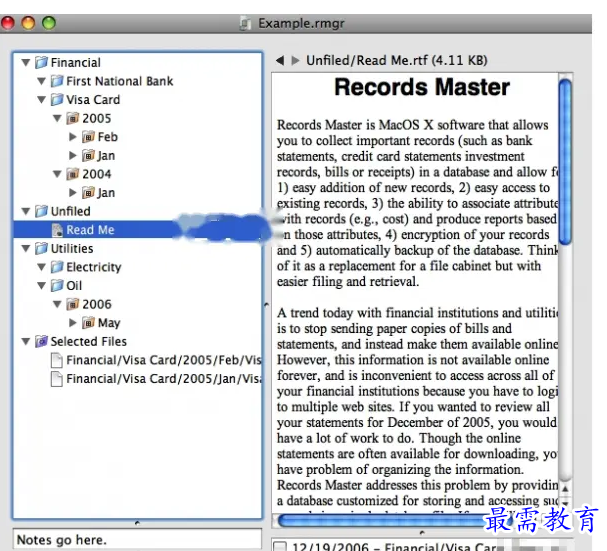Select Financial/Visa Card/2005/Feb file entry

click(x=164, y=360)
